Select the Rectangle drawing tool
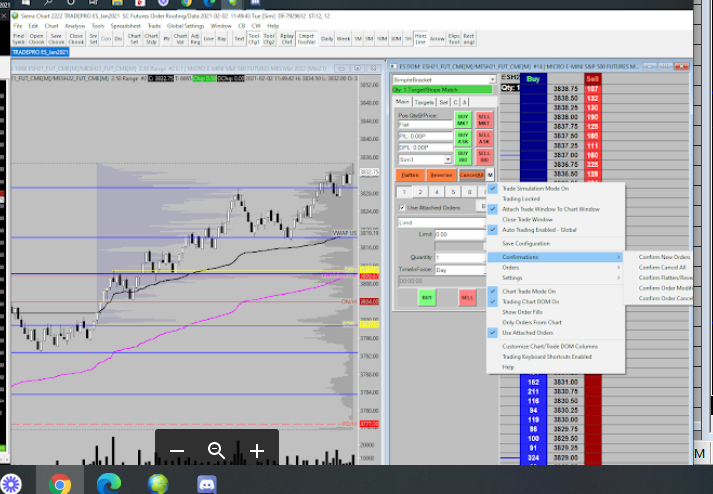 pyautogui.click(x=470, y=39)
